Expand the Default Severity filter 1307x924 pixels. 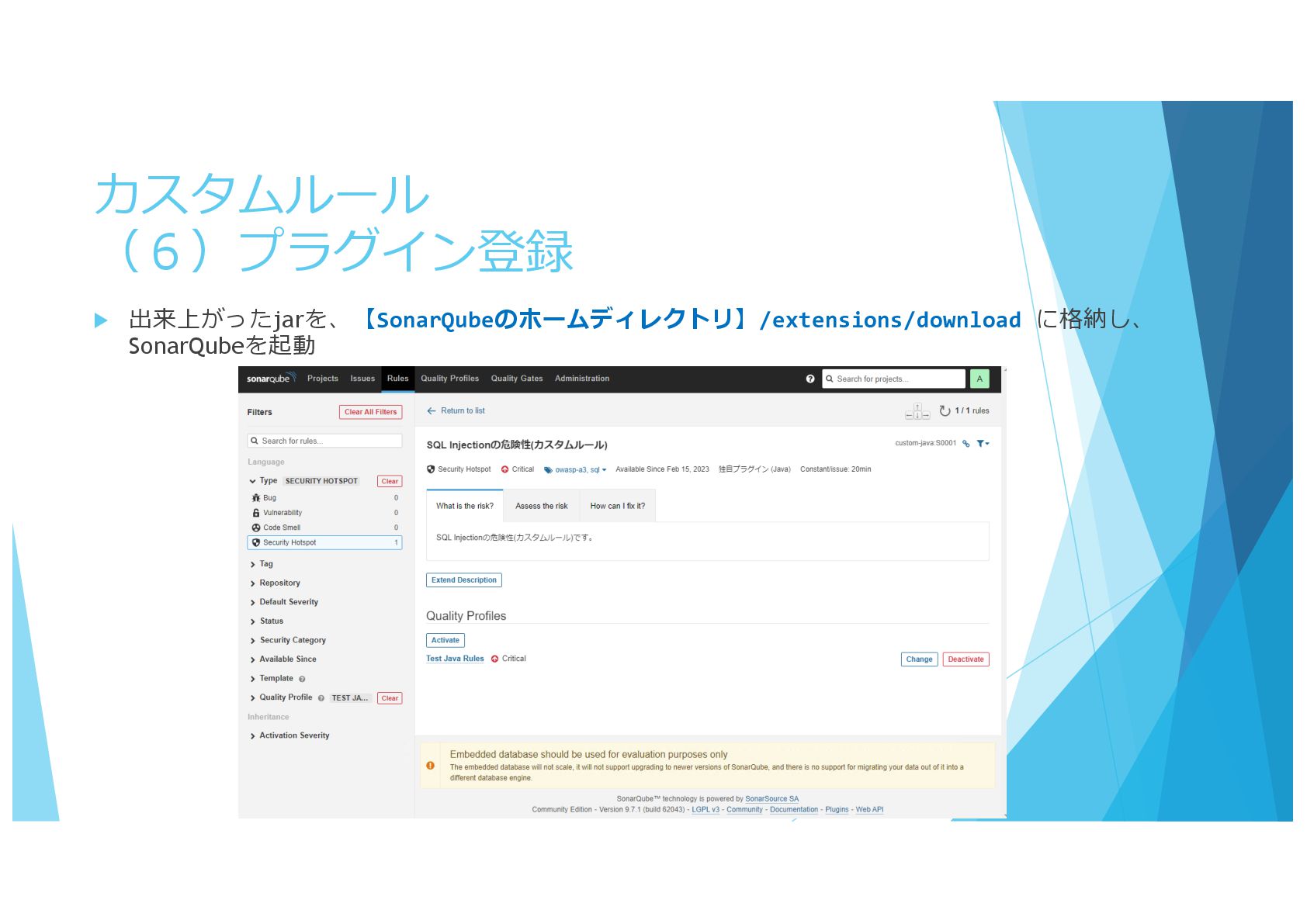coord(284,602)
